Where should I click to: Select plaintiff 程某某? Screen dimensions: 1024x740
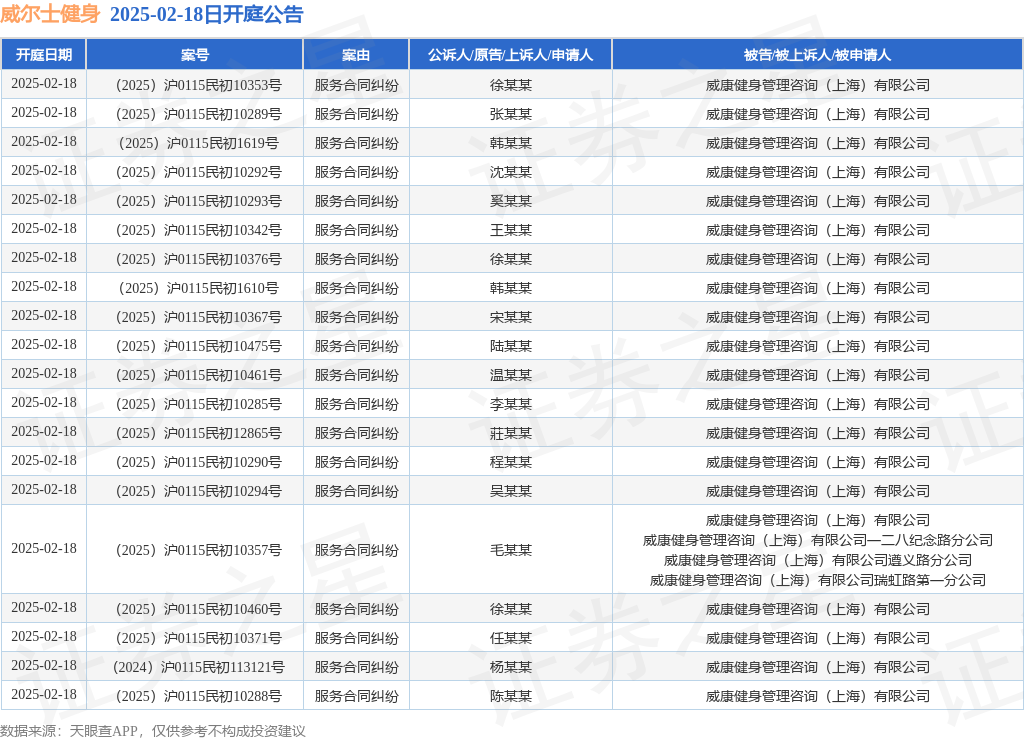point(511,462)
